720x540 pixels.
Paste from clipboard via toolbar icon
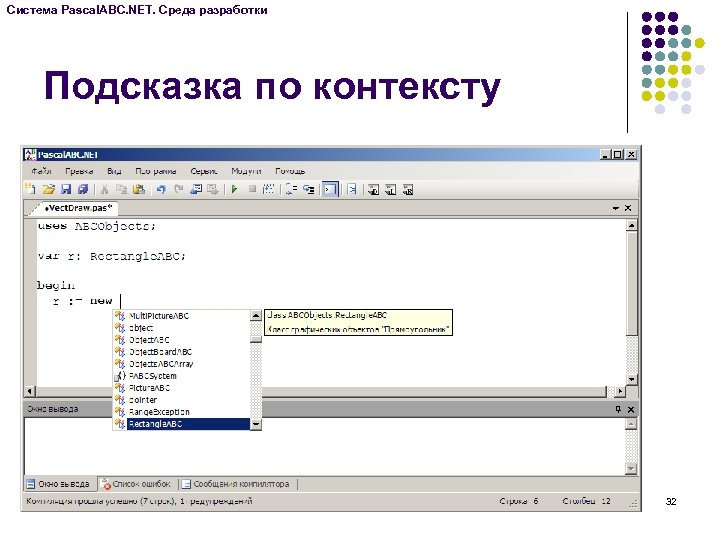click(139, 189)
